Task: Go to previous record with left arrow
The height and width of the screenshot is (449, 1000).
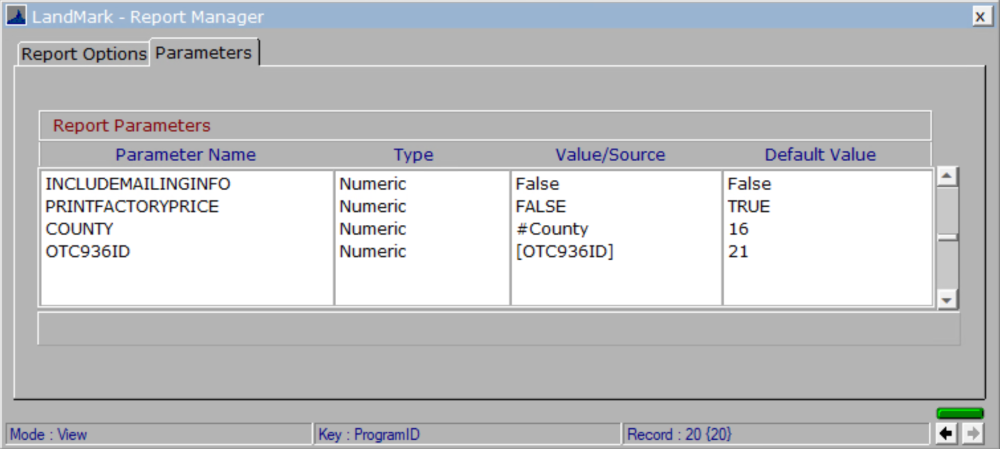Action: click(946, 434)
